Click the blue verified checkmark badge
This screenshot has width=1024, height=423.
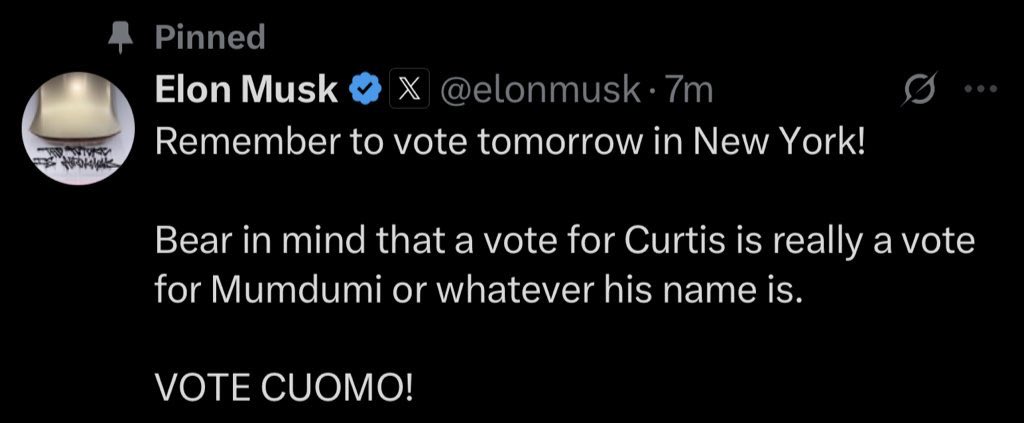(363, 91)
